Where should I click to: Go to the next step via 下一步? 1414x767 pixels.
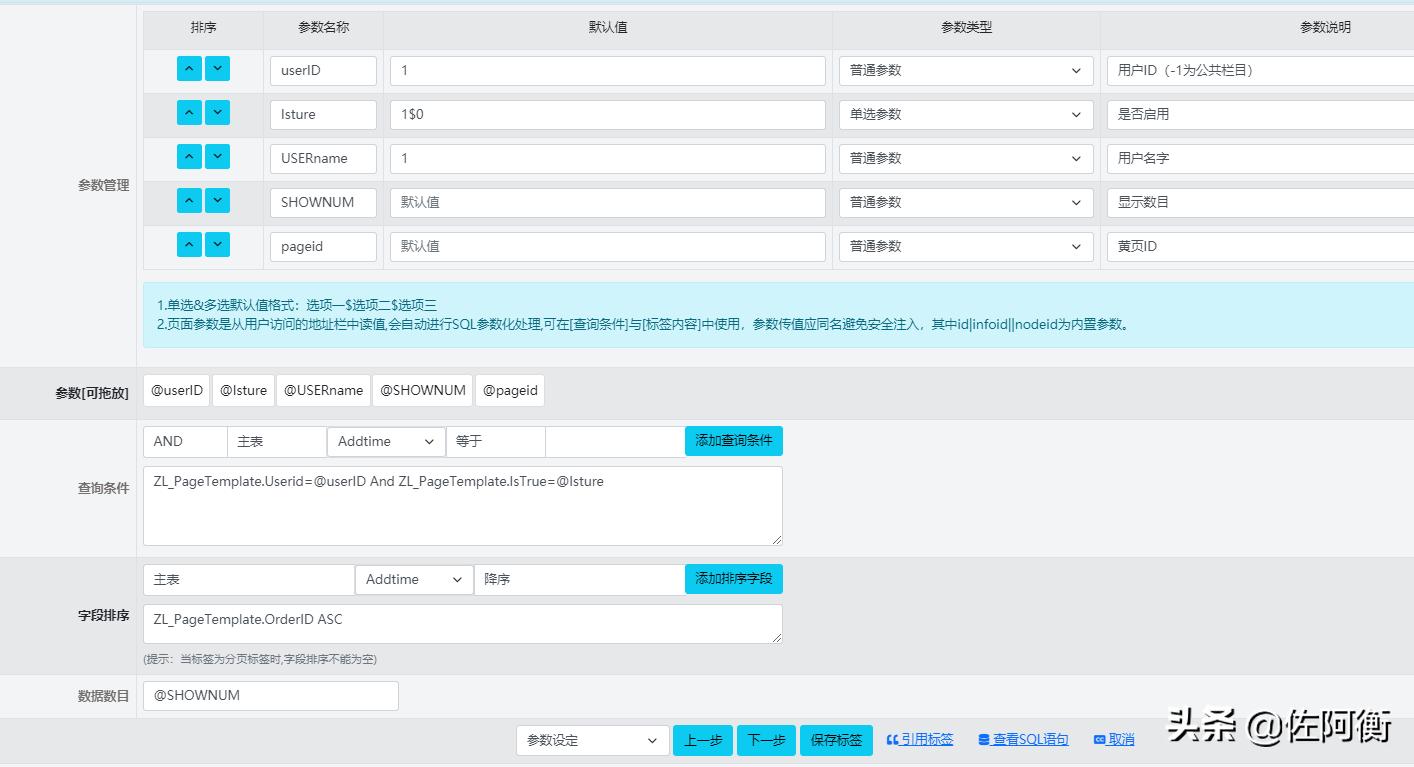(x=766, y=740)
